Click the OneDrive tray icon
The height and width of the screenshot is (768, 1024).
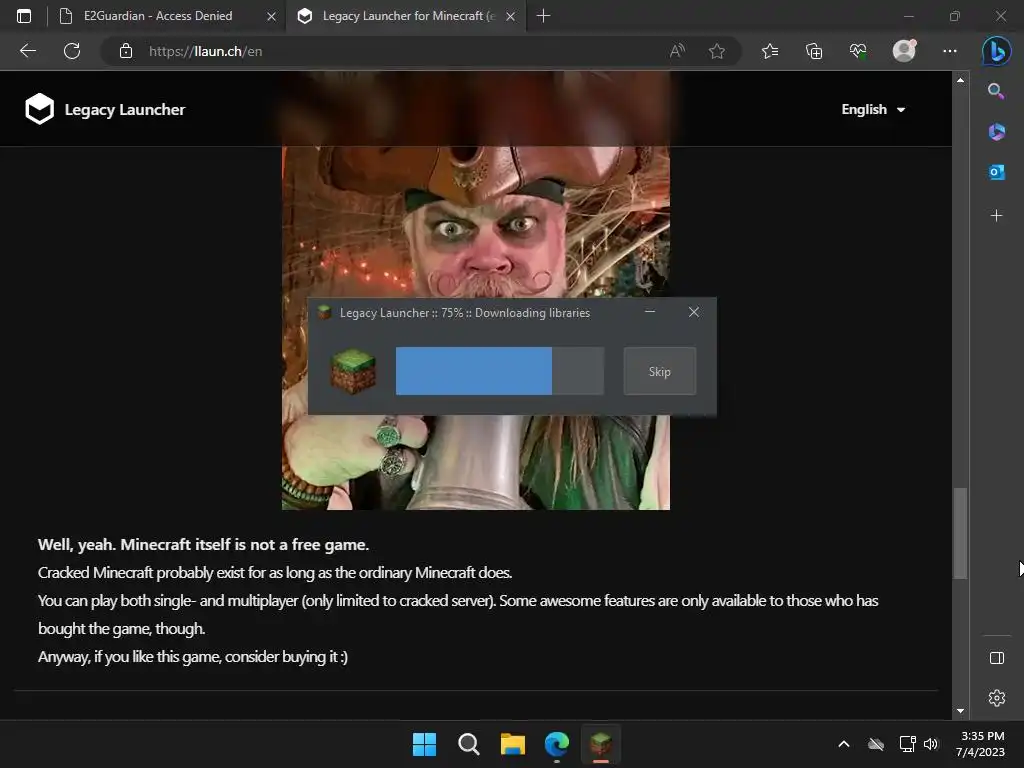click(x=876, y=744)
